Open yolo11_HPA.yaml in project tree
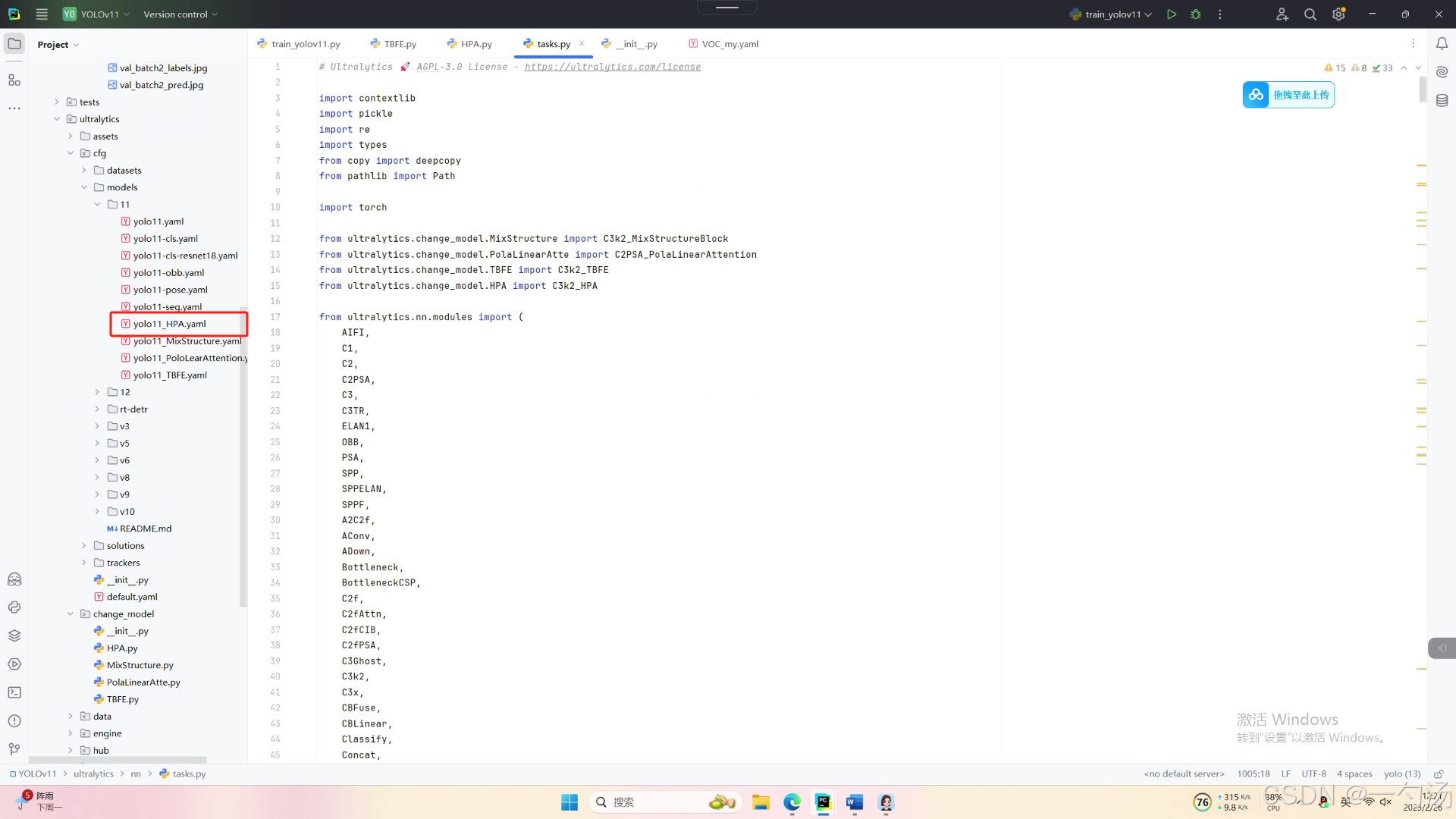This screenshot has height=819, width=1456. tap(169, 324)
